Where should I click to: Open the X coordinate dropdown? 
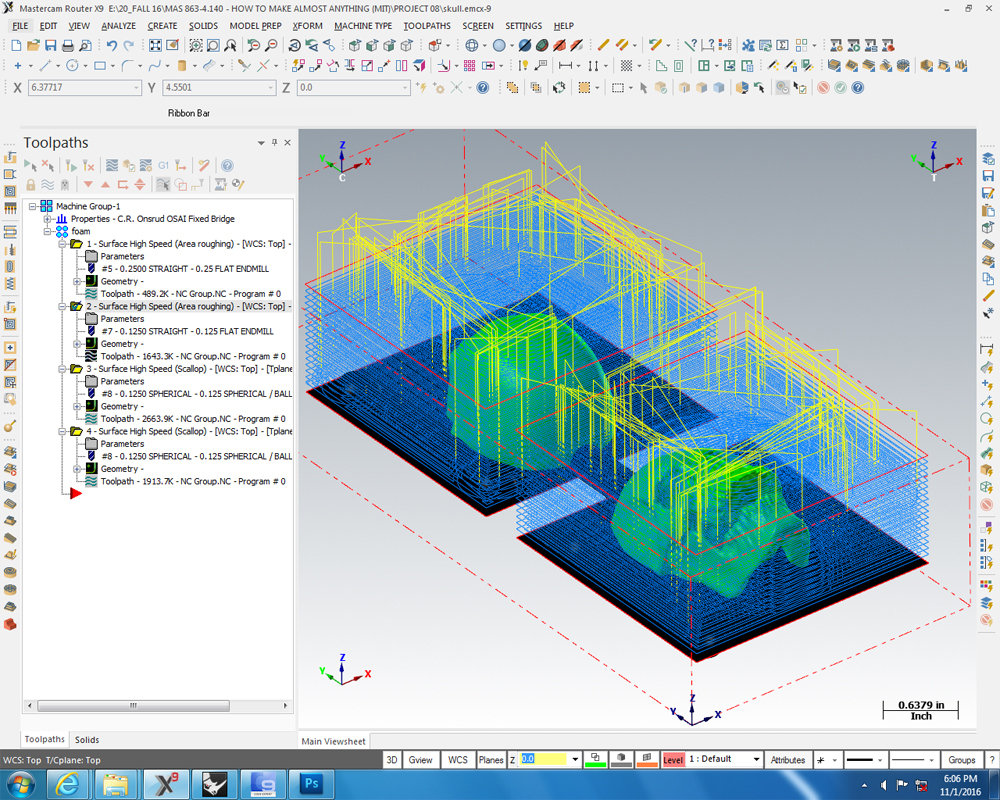(x=136, y=87)
